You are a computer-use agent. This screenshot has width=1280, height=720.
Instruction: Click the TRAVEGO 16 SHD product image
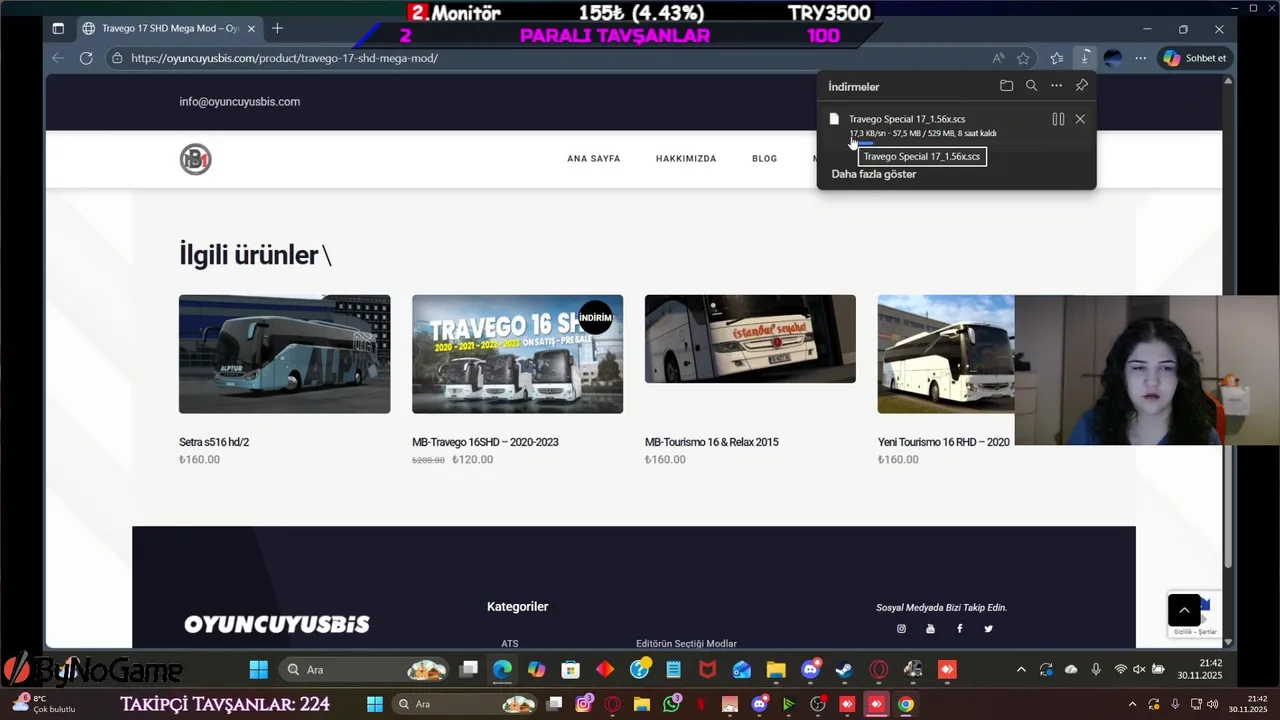tap(518, 354)
